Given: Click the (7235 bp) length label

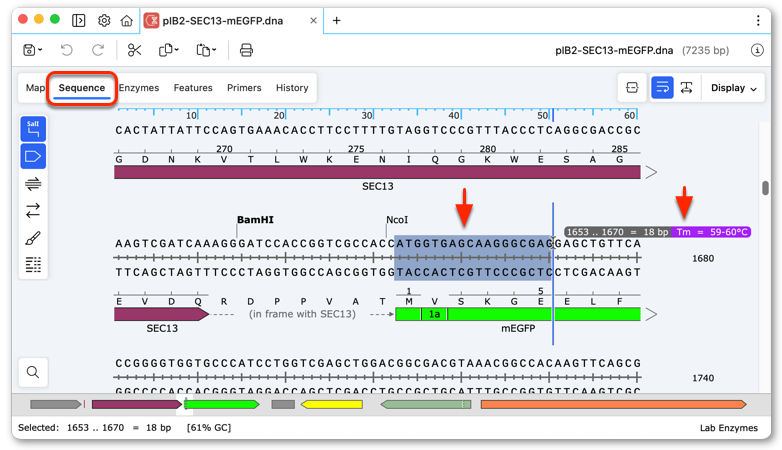Looking at the screenshot, I should pos(705,50).
